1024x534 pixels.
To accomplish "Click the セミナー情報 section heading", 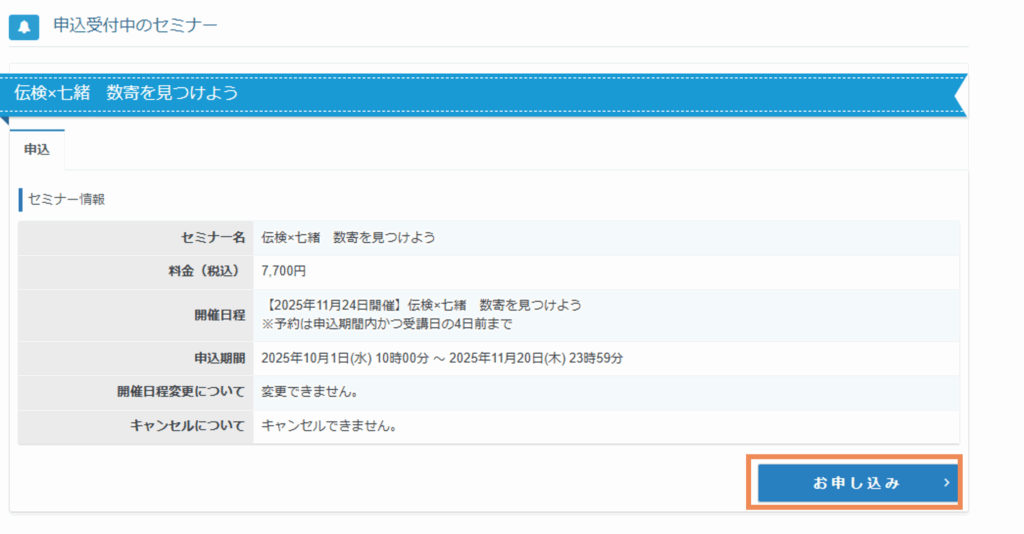I will tap(67, 199).
